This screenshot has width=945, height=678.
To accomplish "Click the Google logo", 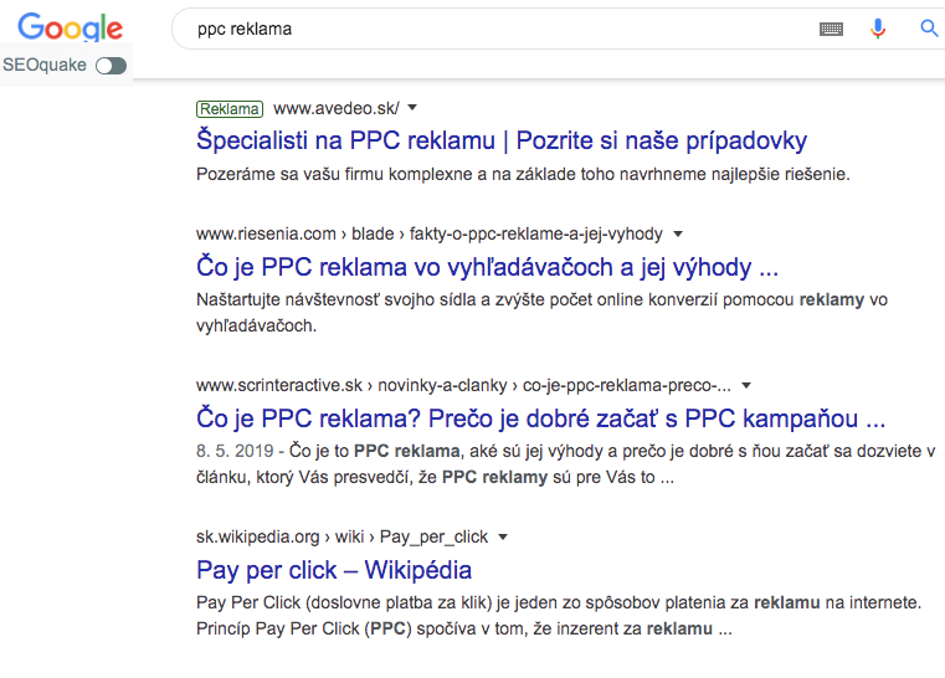I will coord(70,28).
